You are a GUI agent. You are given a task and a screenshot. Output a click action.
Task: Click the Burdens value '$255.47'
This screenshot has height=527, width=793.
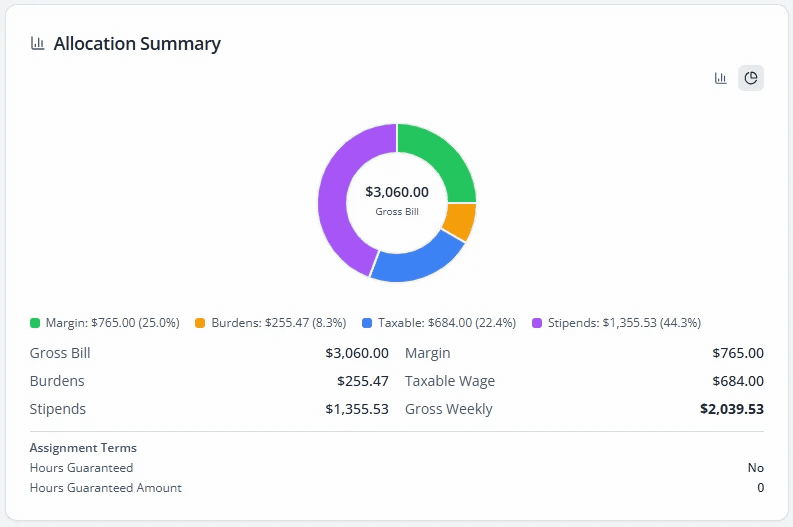point(363,381)
